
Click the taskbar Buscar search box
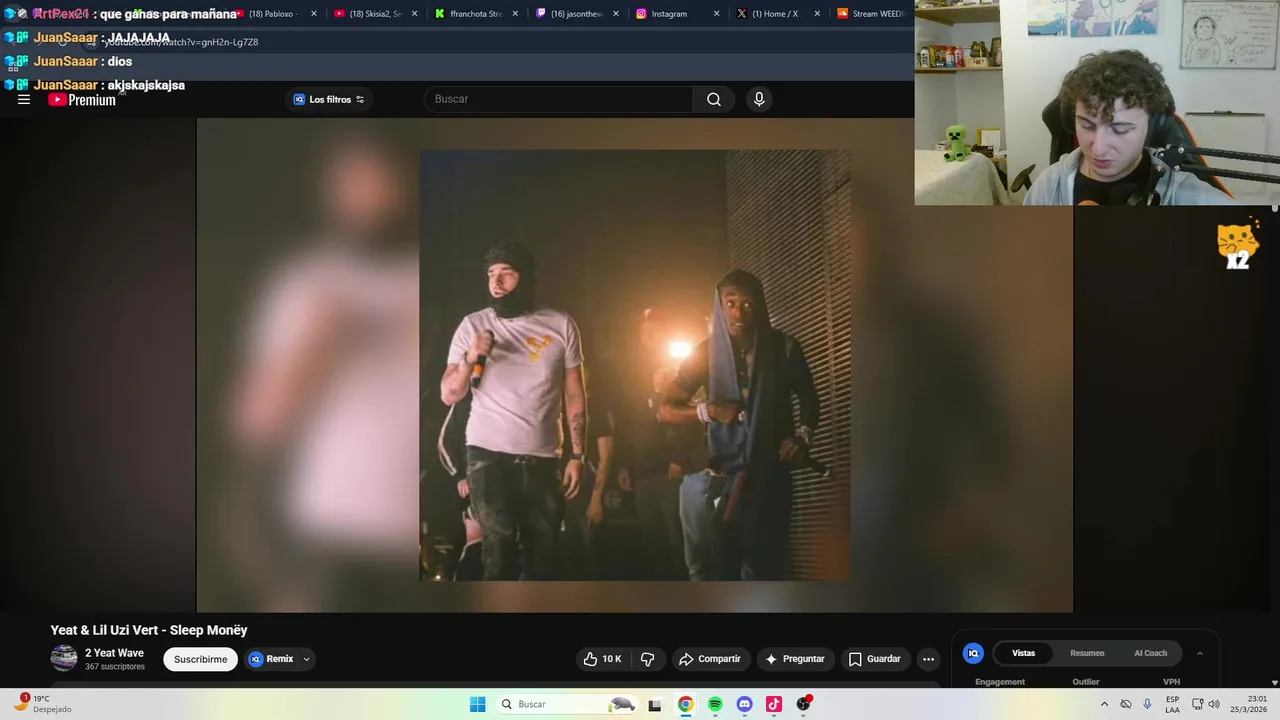point(567,704)
